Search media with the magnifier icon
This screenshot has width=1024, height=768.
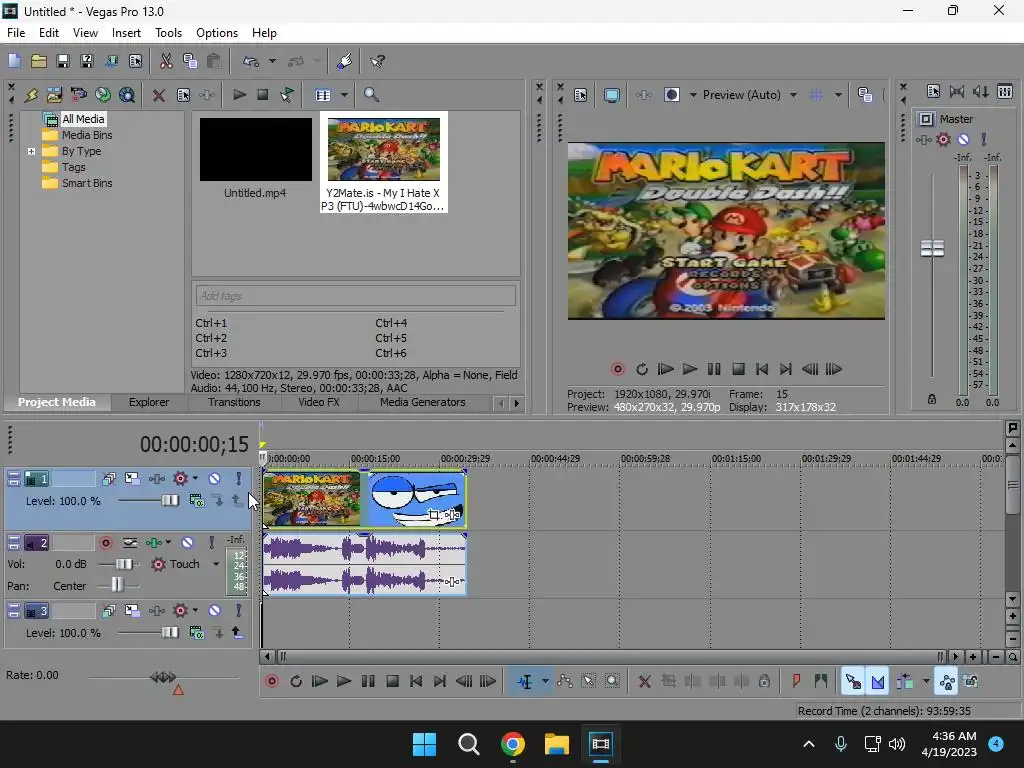click(371, 95)
